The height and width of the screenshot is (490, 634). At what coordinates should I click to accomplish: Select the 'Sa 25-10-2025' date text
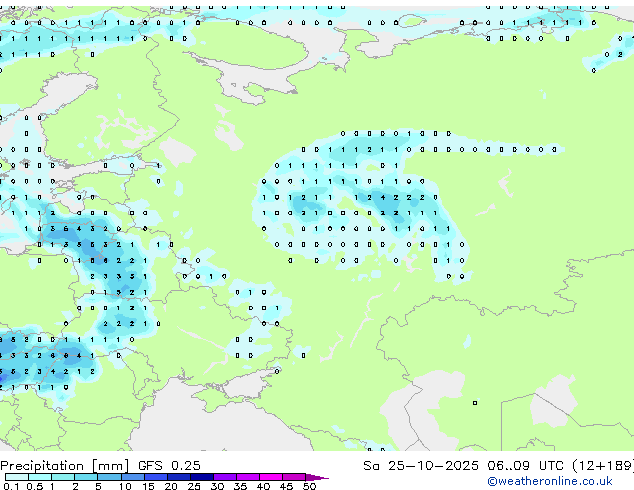click(x=421, y=466)
